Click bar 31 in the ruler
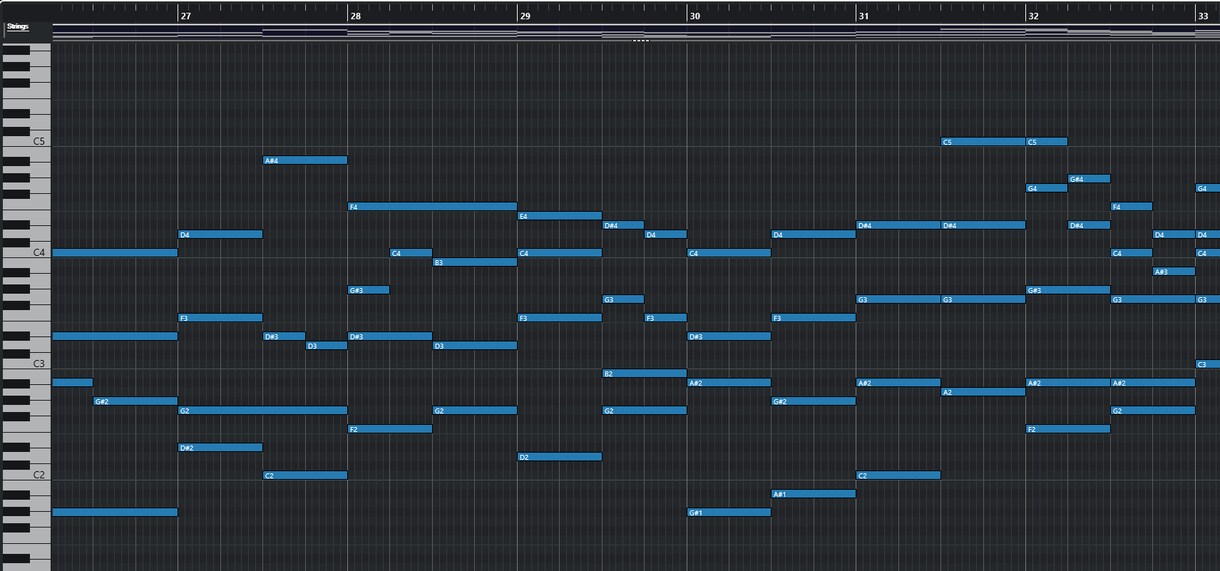Image resolution: width=1220 pixels, height=571 pixels. click(x=864, y=16)
